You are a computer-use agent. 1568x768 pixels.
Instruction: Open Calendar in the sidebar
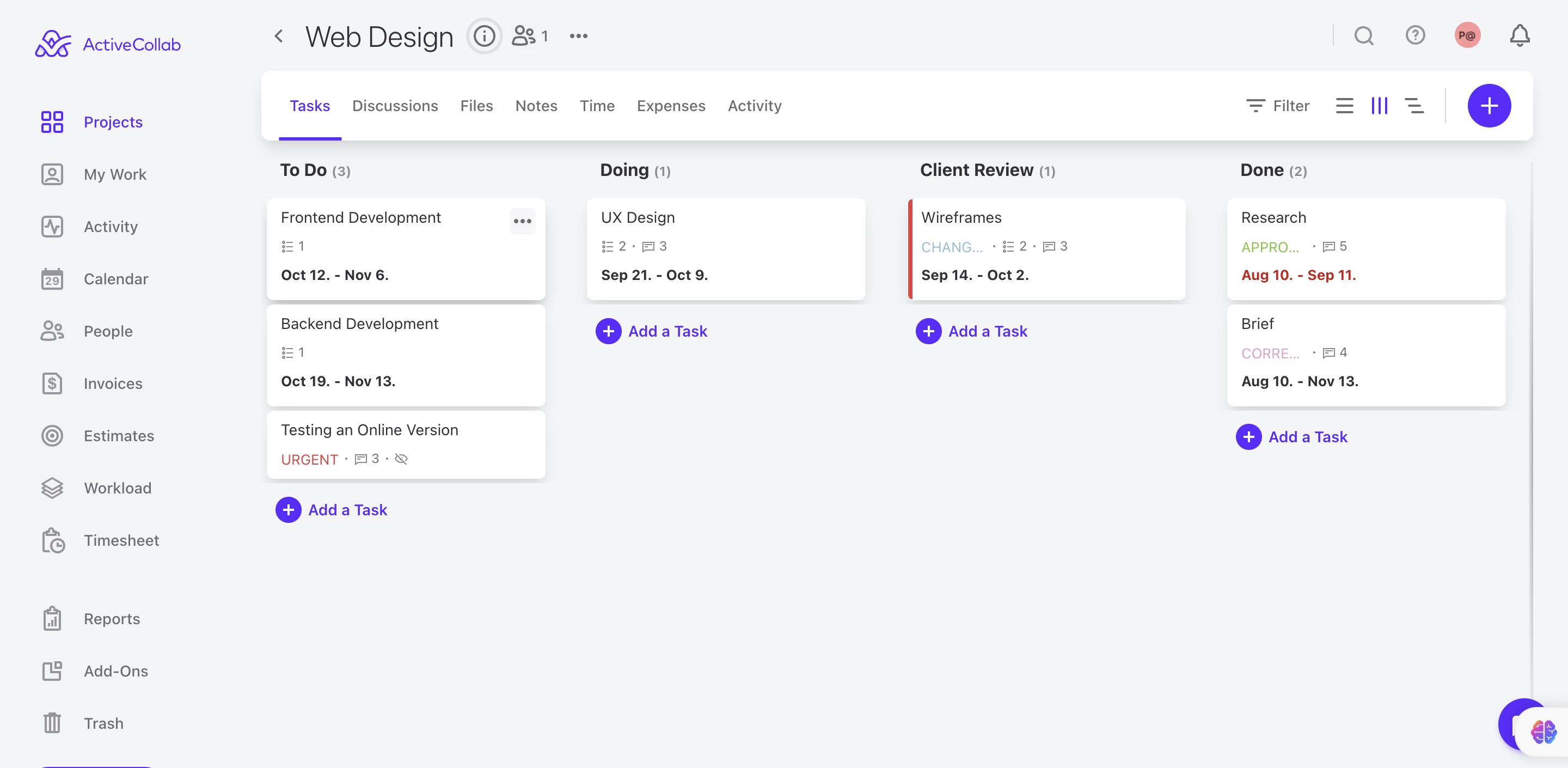tap(115, 279)
